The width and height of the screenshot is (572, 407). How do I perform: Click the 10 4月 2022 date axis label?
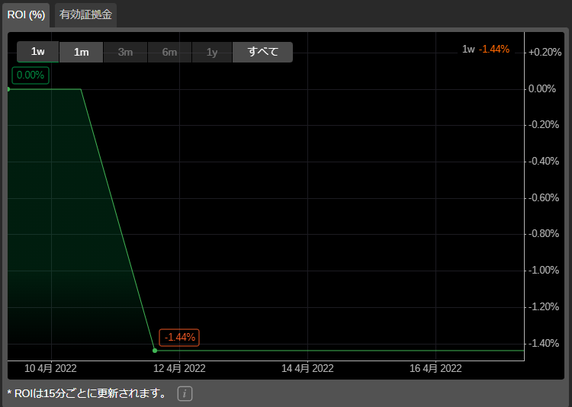[51, 368]
